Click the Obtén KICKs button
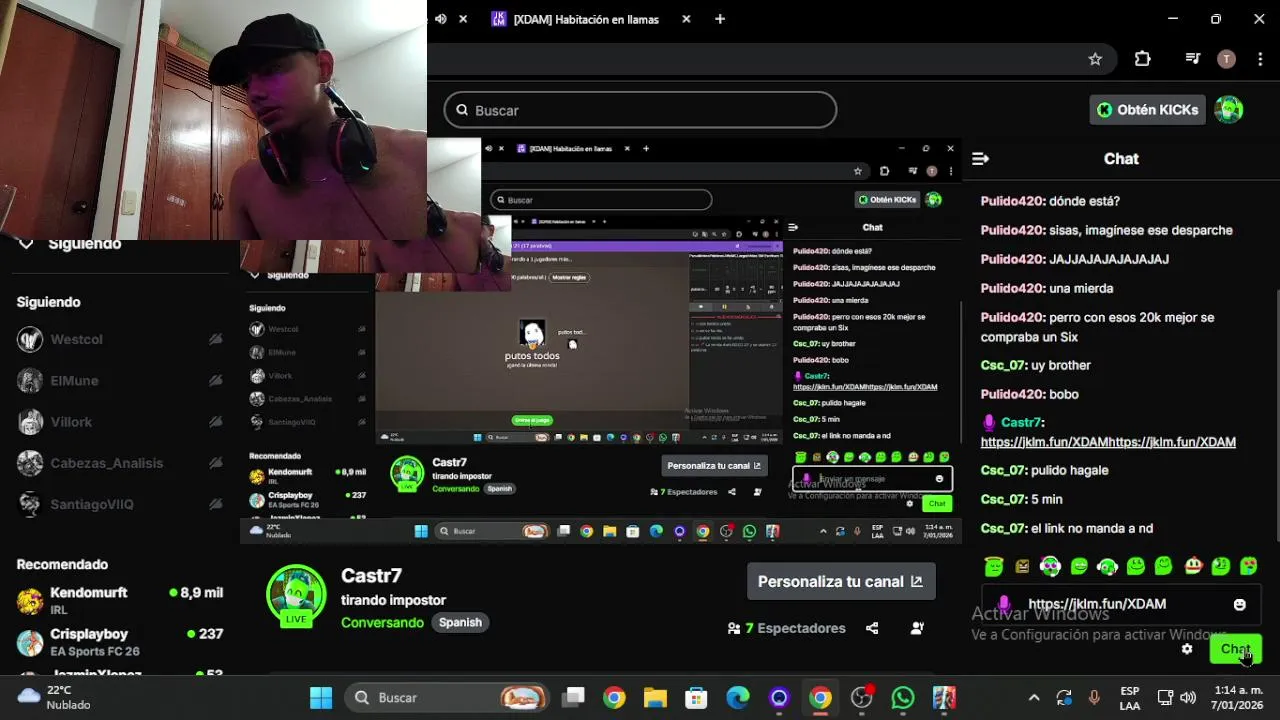Viewport: 1280px width, 720px height. click(1147, 110)
